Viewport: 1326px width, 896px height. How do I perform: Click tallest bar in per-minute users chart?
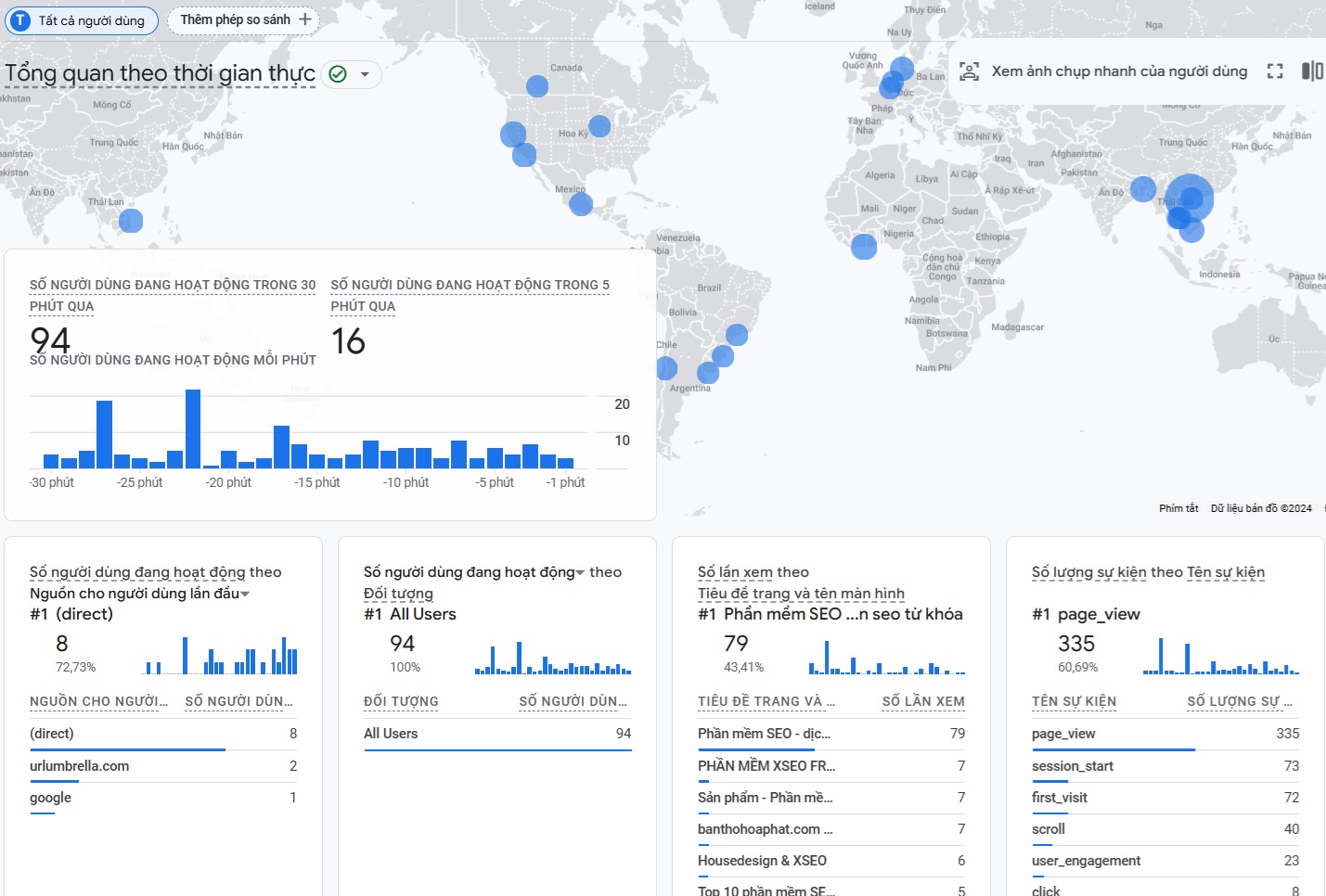(x=193, y=429)
